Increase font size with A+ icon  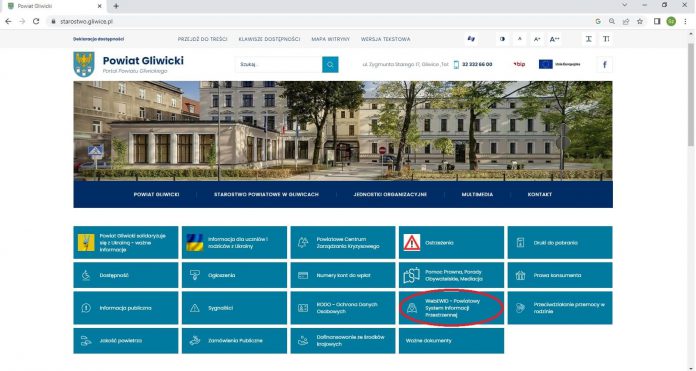point(537,39)
